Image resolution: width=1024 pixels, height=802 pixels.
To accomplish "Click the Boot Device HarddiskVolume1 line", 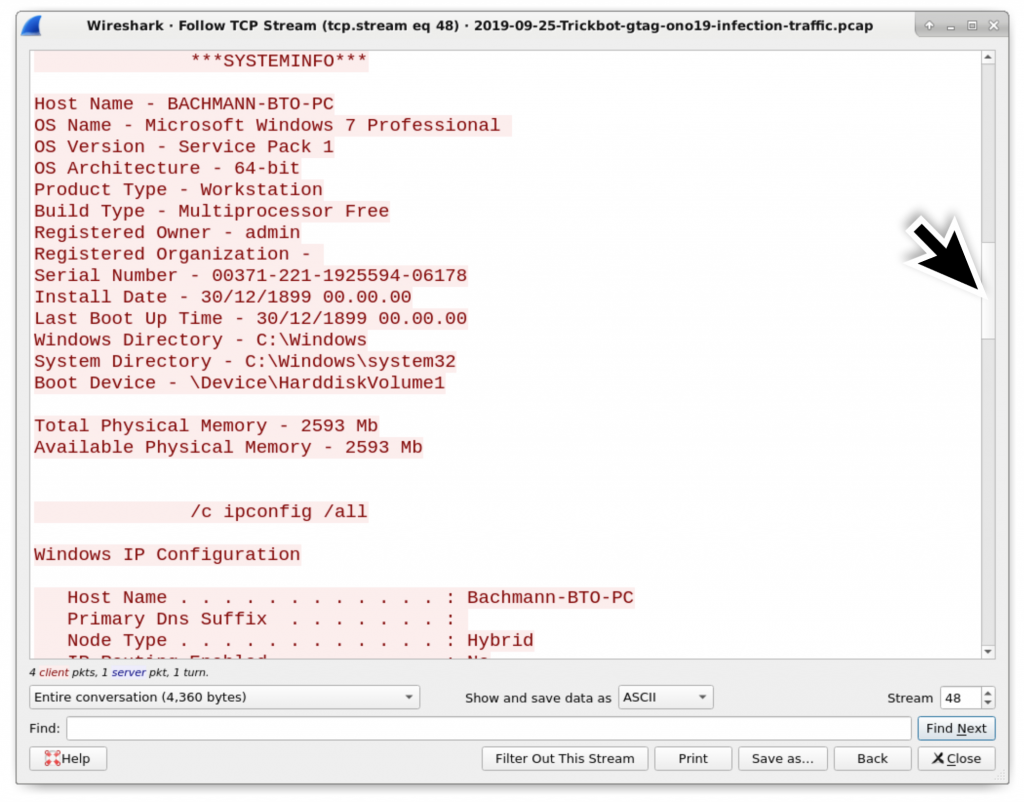I will pyautogui.click(x=240, y=384).
